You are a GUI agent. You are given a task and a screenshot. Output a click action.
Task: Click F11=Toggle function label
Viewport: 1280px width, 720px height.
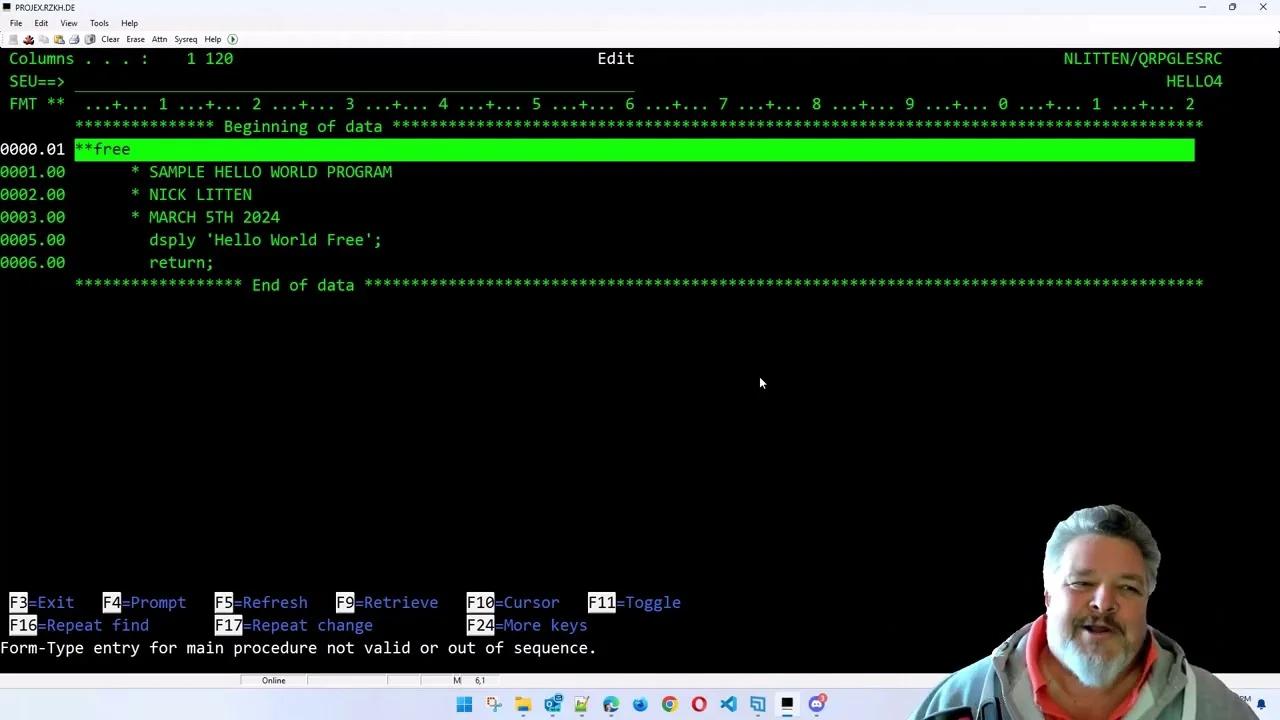[634, 602]
